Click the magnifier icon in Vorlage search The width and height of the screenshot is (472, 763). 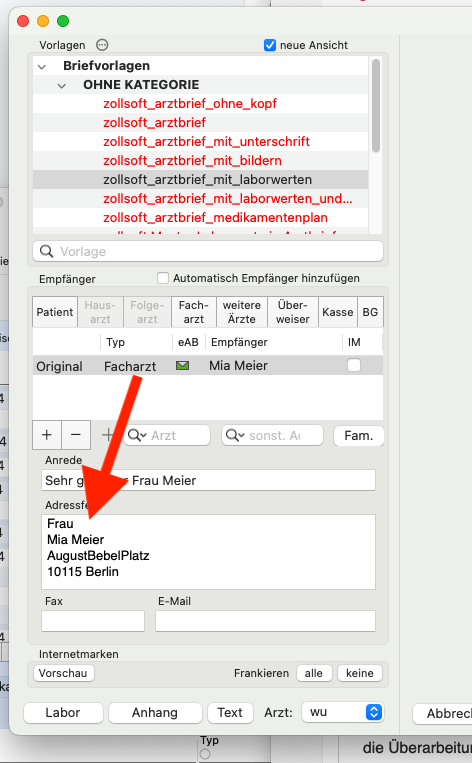(47, 251)
